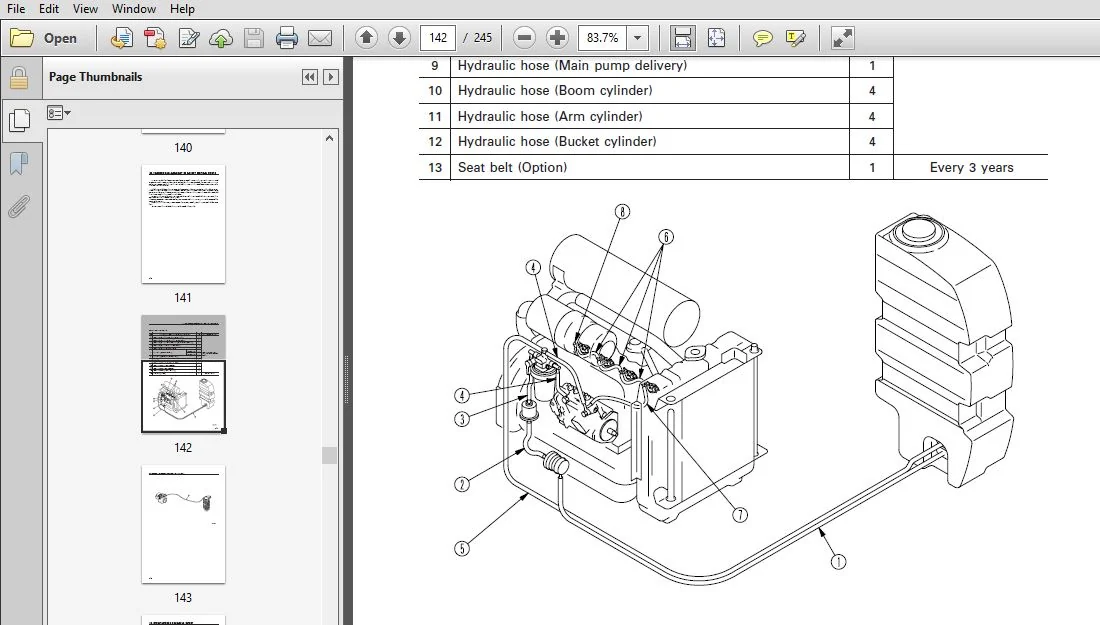Open the Help menu
Screen dimensions: 1100x625
click(x=182, y=9)
